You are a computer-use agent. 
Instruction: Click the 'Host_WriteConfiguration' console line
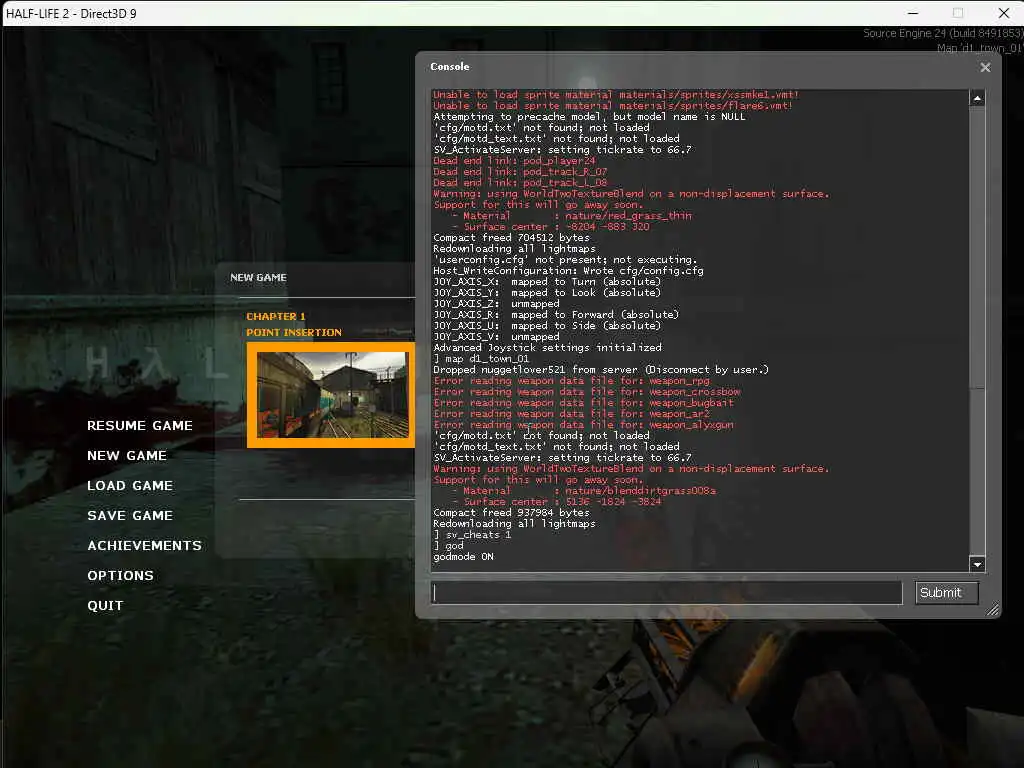pyautogui.click(x=568, y=270)
